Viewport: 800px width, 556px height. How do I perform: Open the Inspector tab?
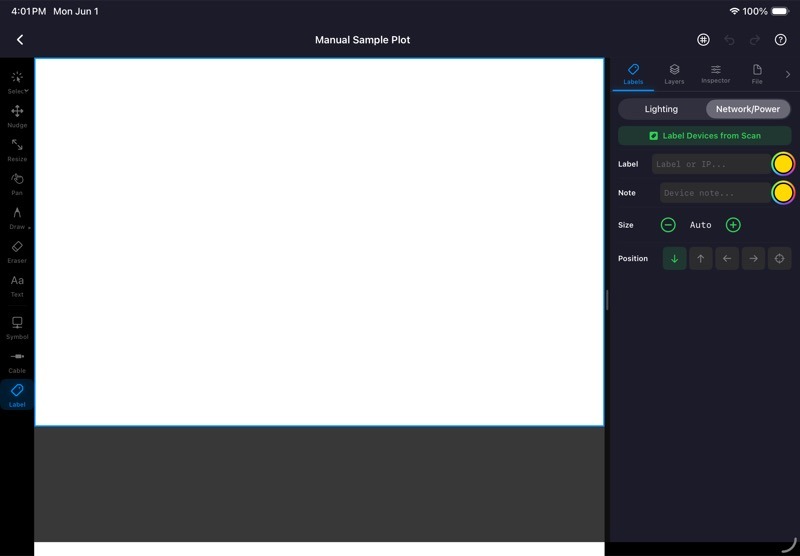[715, 74]
